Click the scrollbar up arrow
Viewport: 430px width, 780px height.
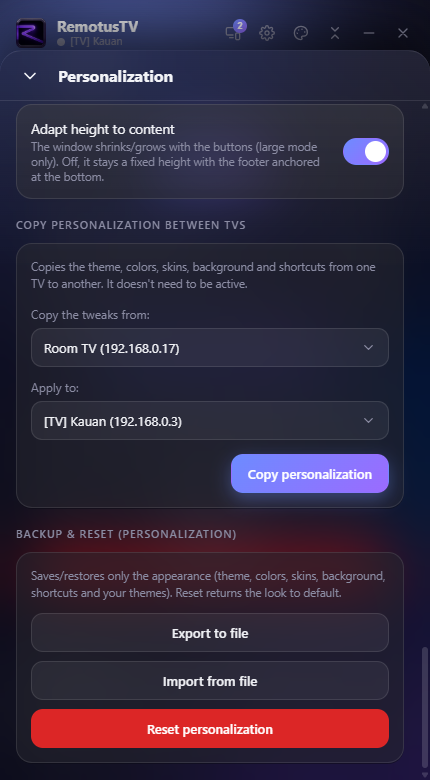pyautogui.click(x=425, y=106)
